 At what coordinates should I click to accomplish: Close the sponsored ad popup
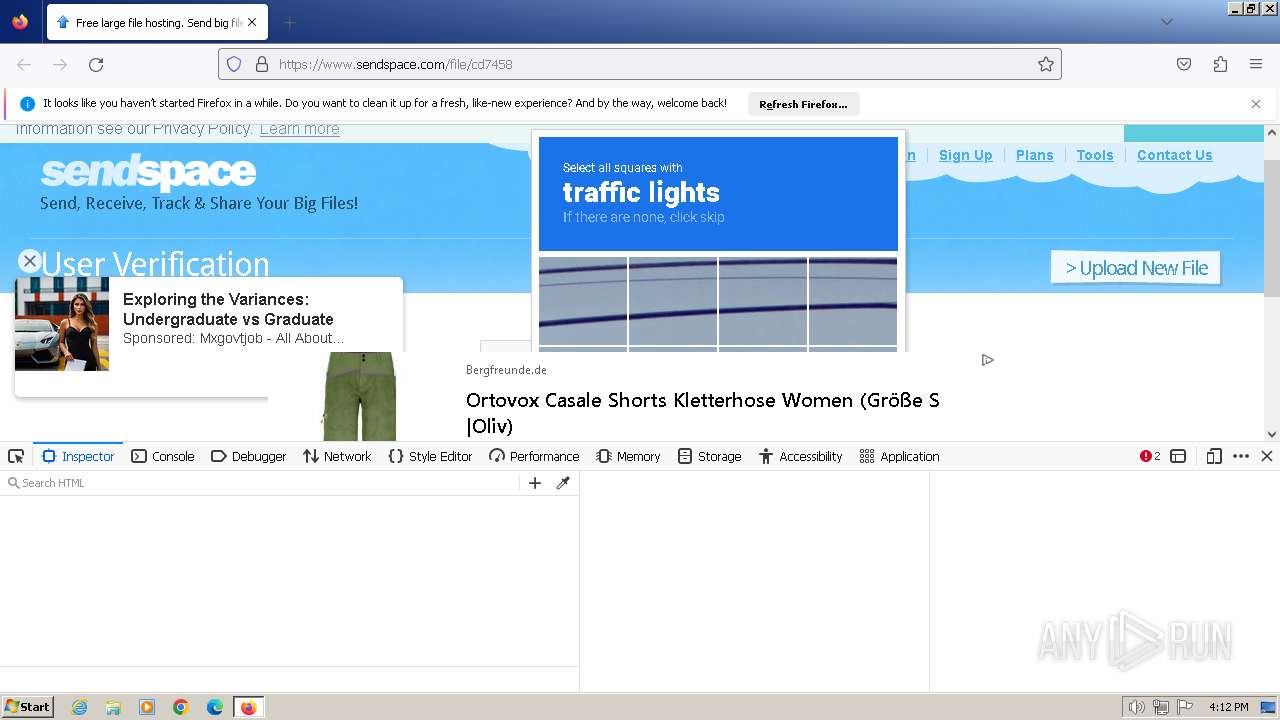click(x=30, y=261)
